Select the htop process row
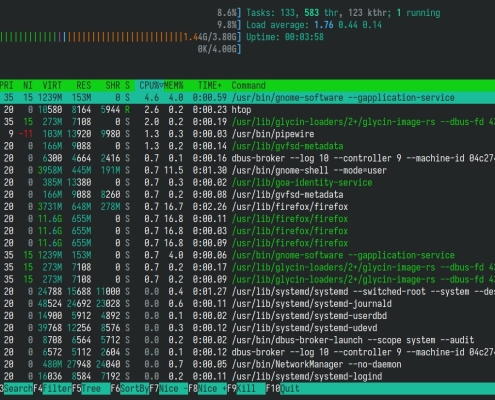 tap(247, 110)
